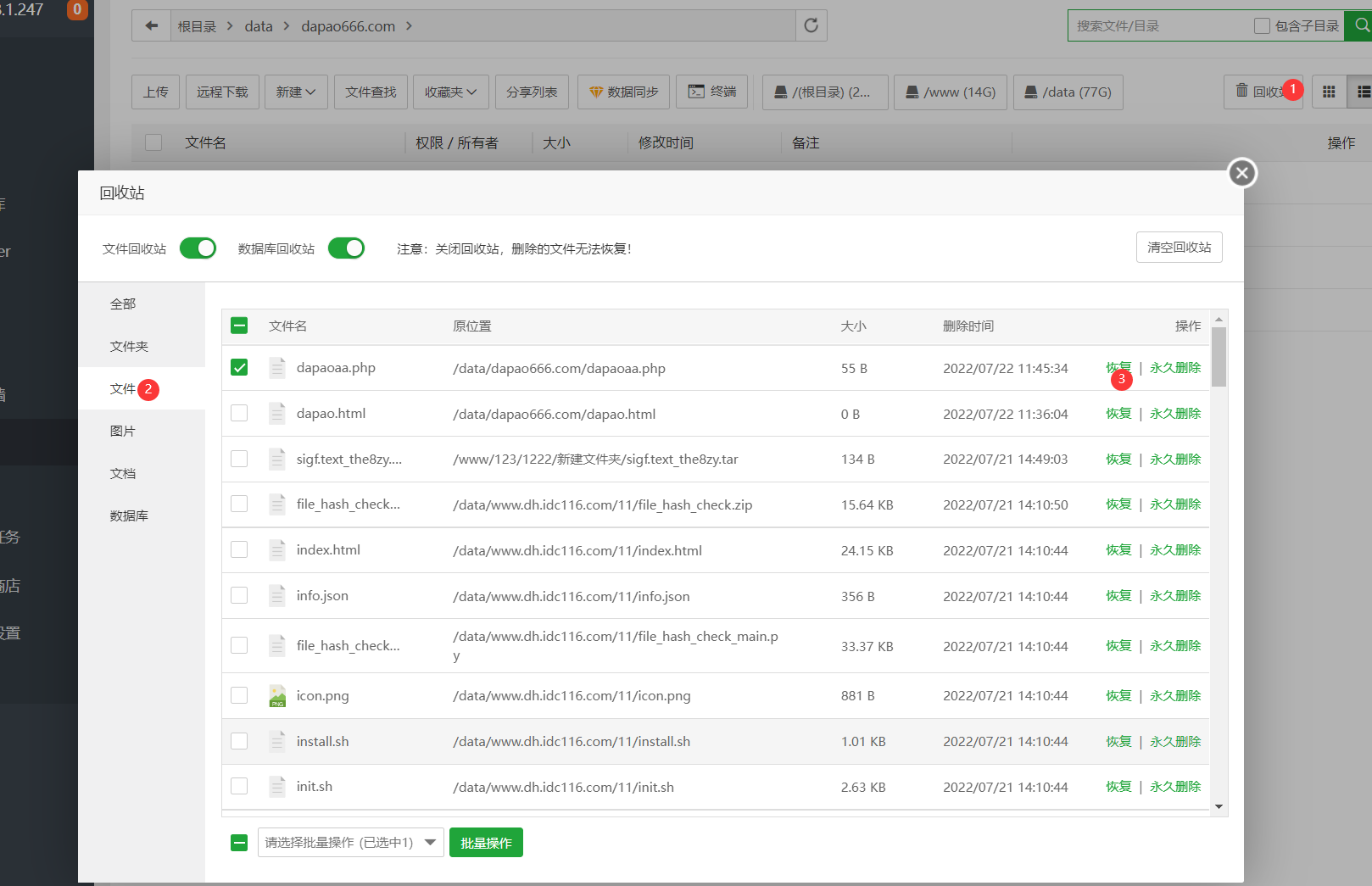Image resolution: width=1372 pixels, height=886 pixels.
Task: Click the scrollbar down arrow
Action: pos(1219,806)
